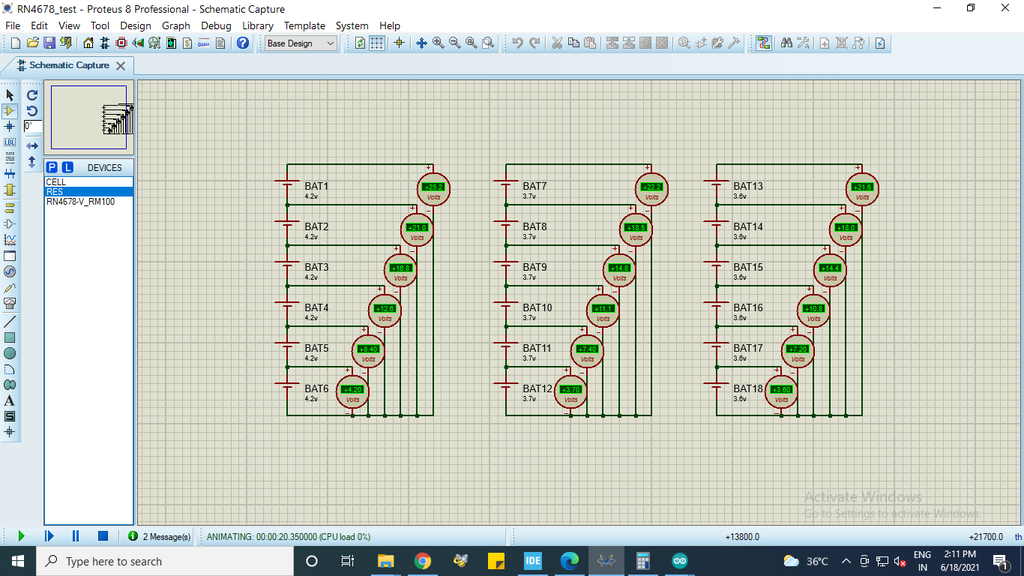
Task: Pause the running simulation
Action: point(75,536)
